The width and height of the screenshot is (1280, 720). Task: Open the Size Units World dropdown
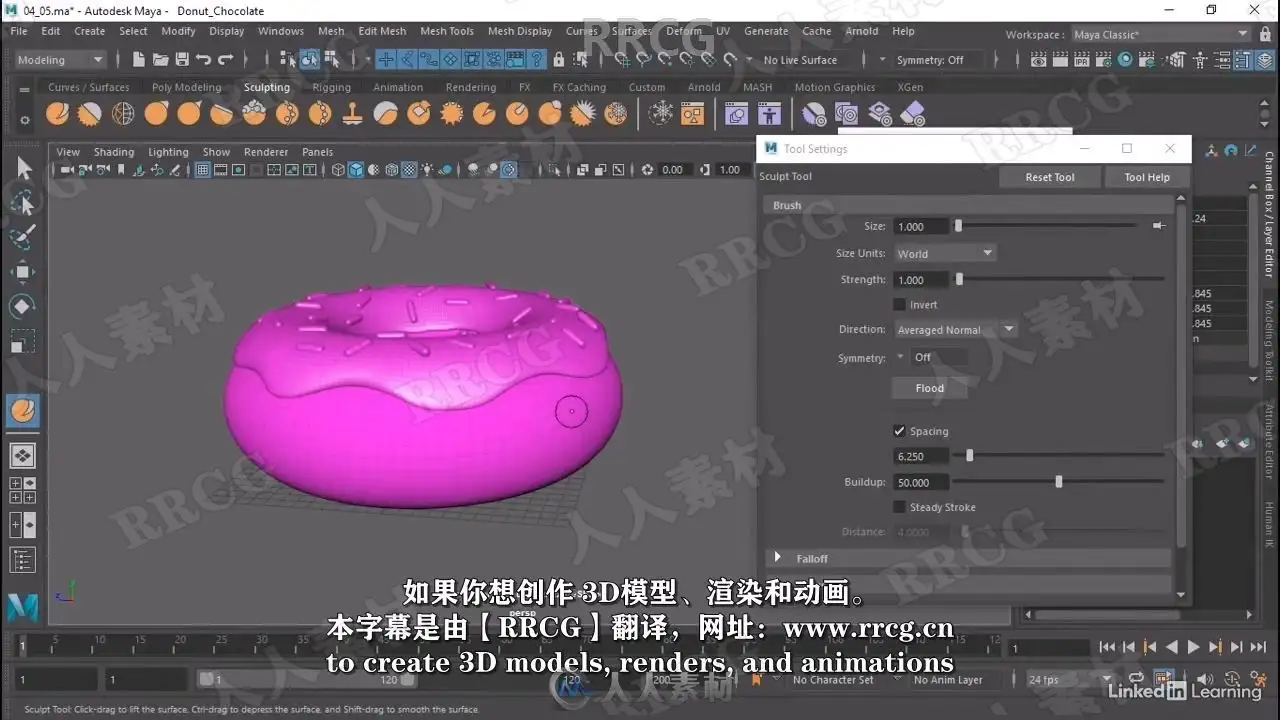click(945, 254)
